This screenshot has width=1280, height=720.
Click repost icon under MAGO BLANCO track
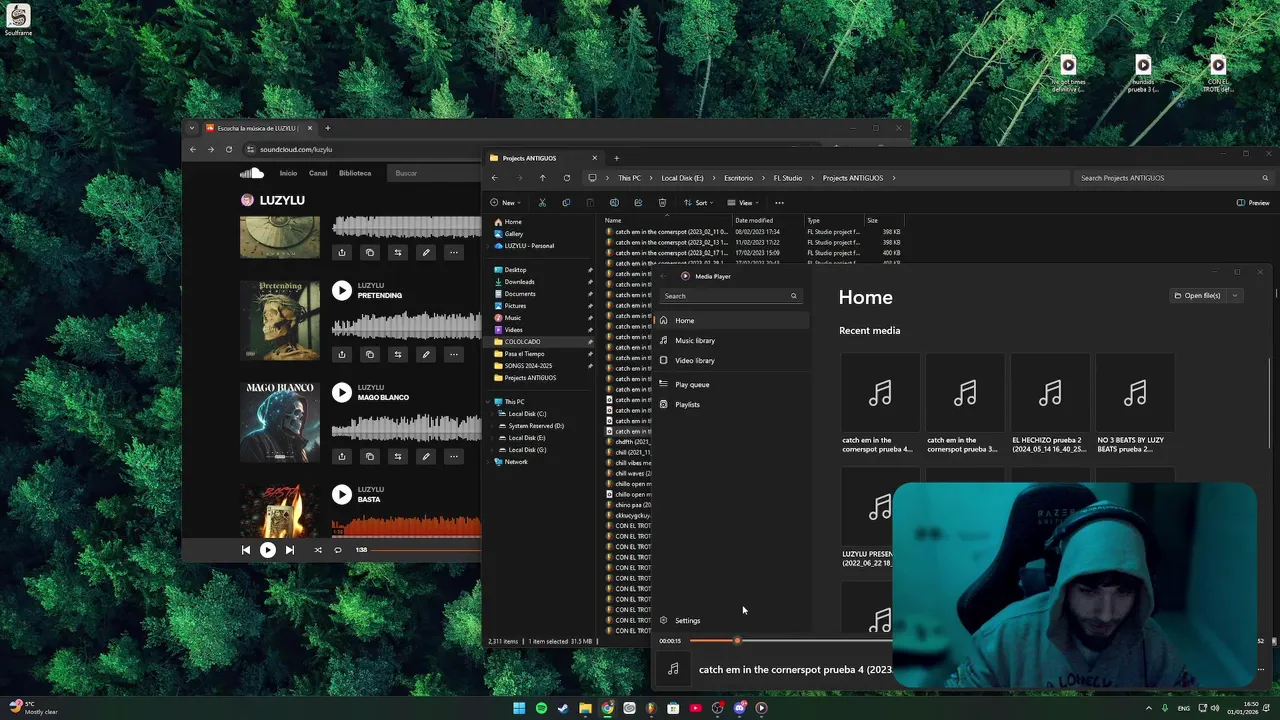tap(398, 456)
